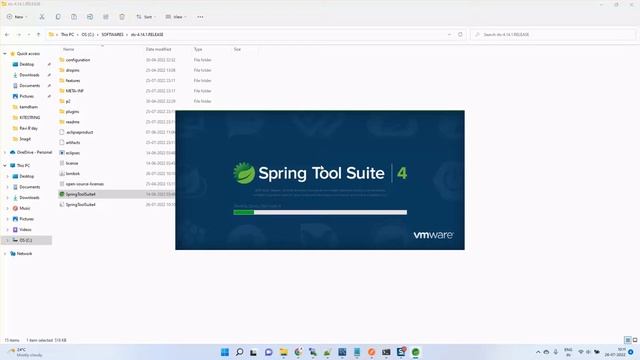Screen dimensions: 640x360
Task: Click the Copy icon in toolbar
Action: [58, 17]
